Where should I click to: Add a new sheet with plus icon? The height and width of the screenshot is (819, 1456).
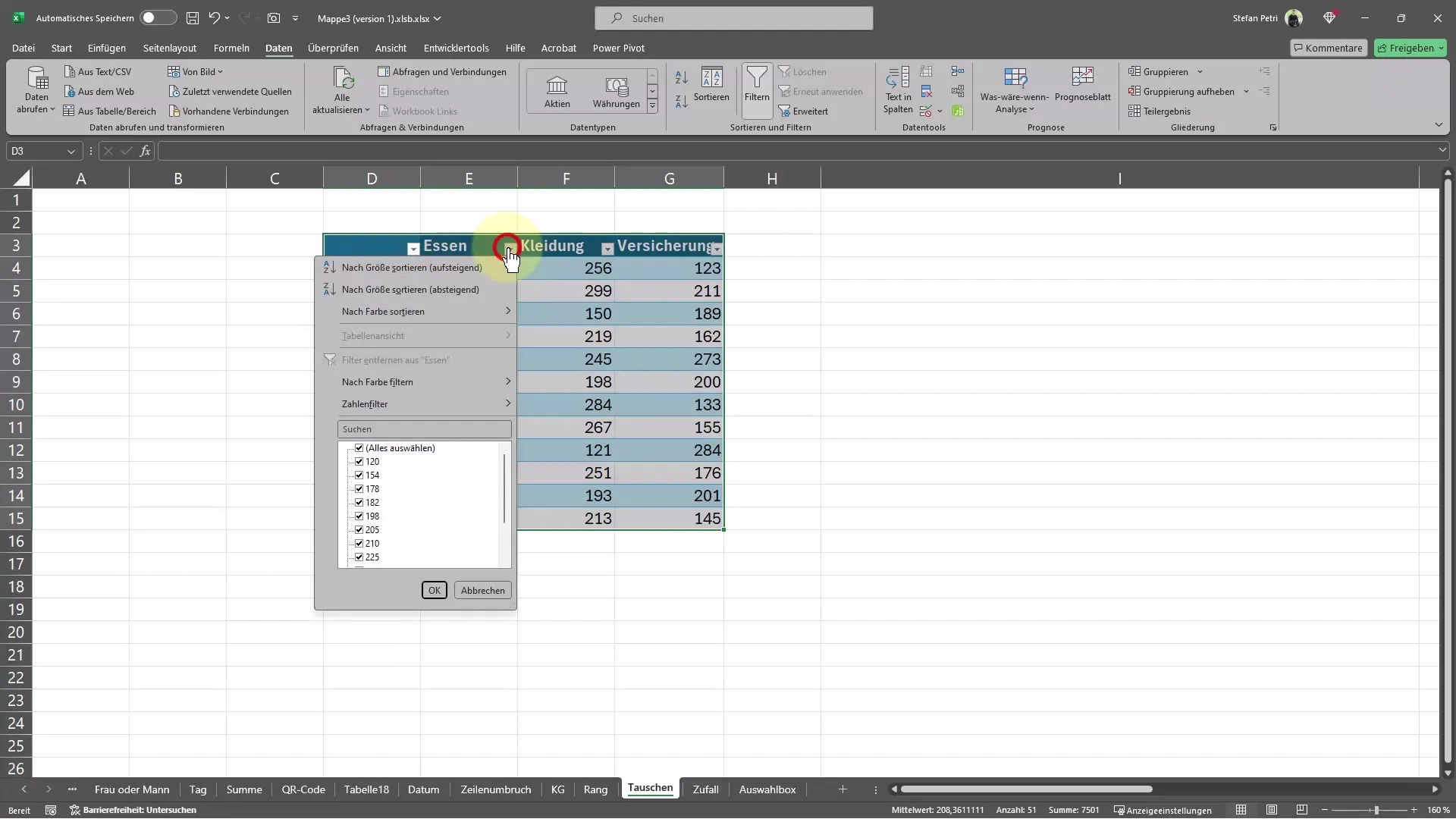[843, 789]
